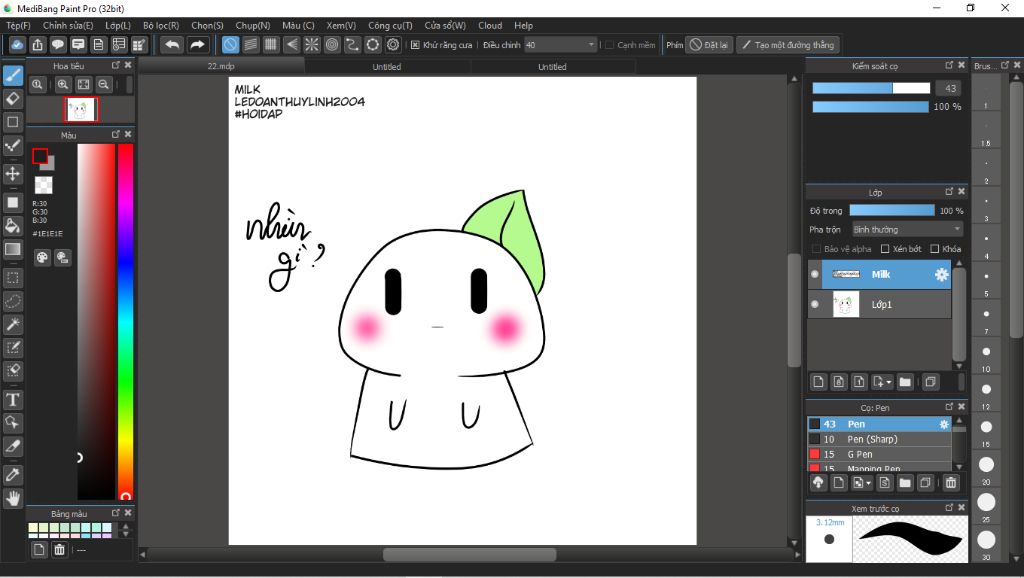The width and height of the screenshot is (1024, 578).
Task: Switch to the second Untitled tab
Action: (552, 67)
